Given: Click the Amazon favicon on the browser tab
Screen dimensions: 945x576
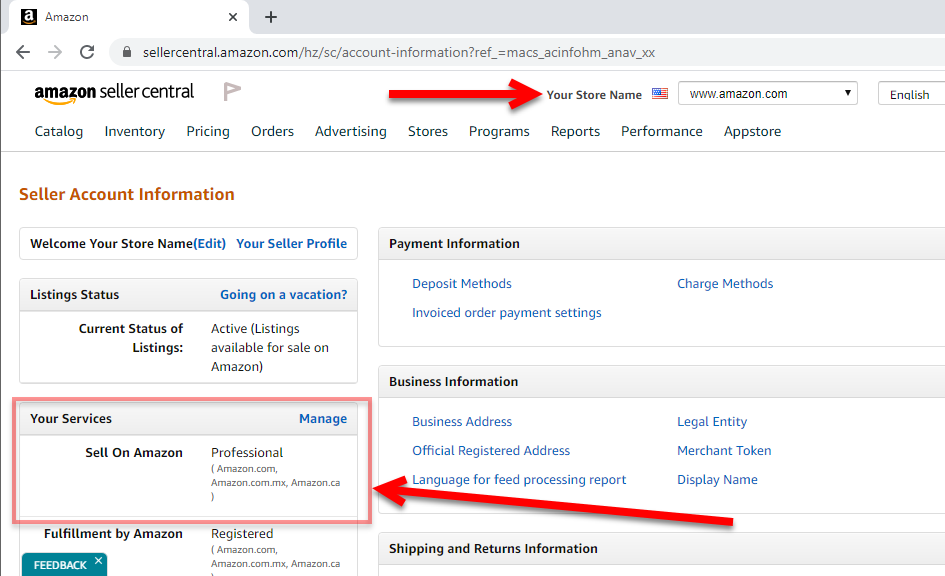Looking at the screenshot, I should pyautogui.click(x=28, y=16).
